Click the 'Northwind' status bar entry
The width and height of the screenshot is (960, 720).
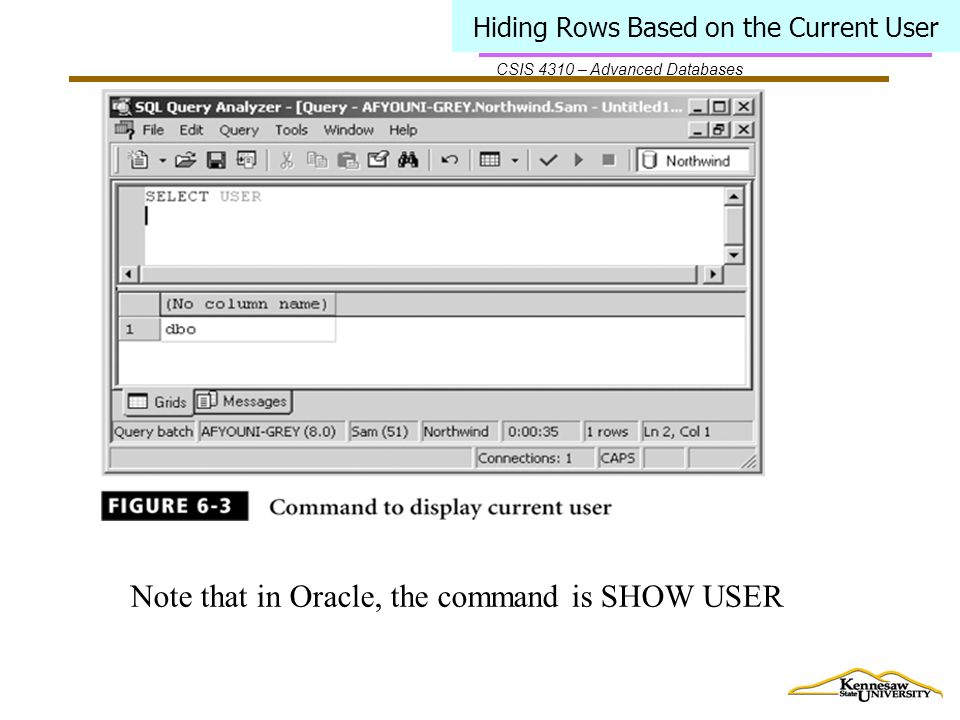456,432
